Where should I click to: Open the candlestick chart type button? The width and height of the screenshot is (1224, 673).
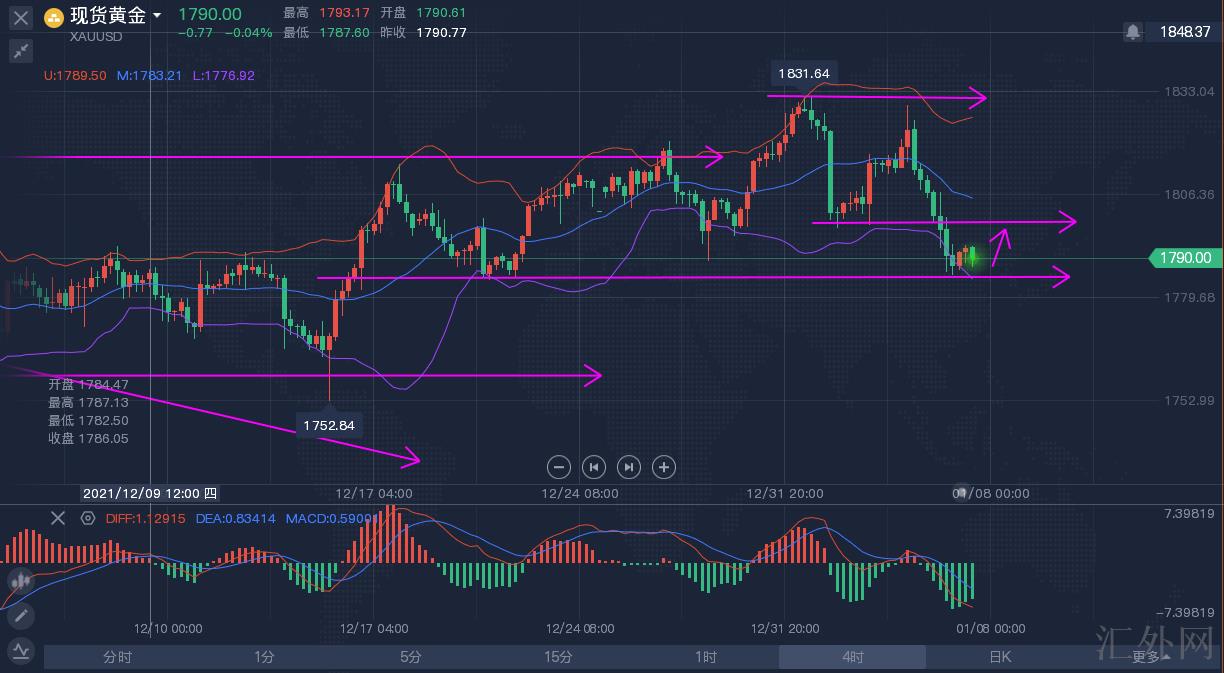[x=21, y=580]
